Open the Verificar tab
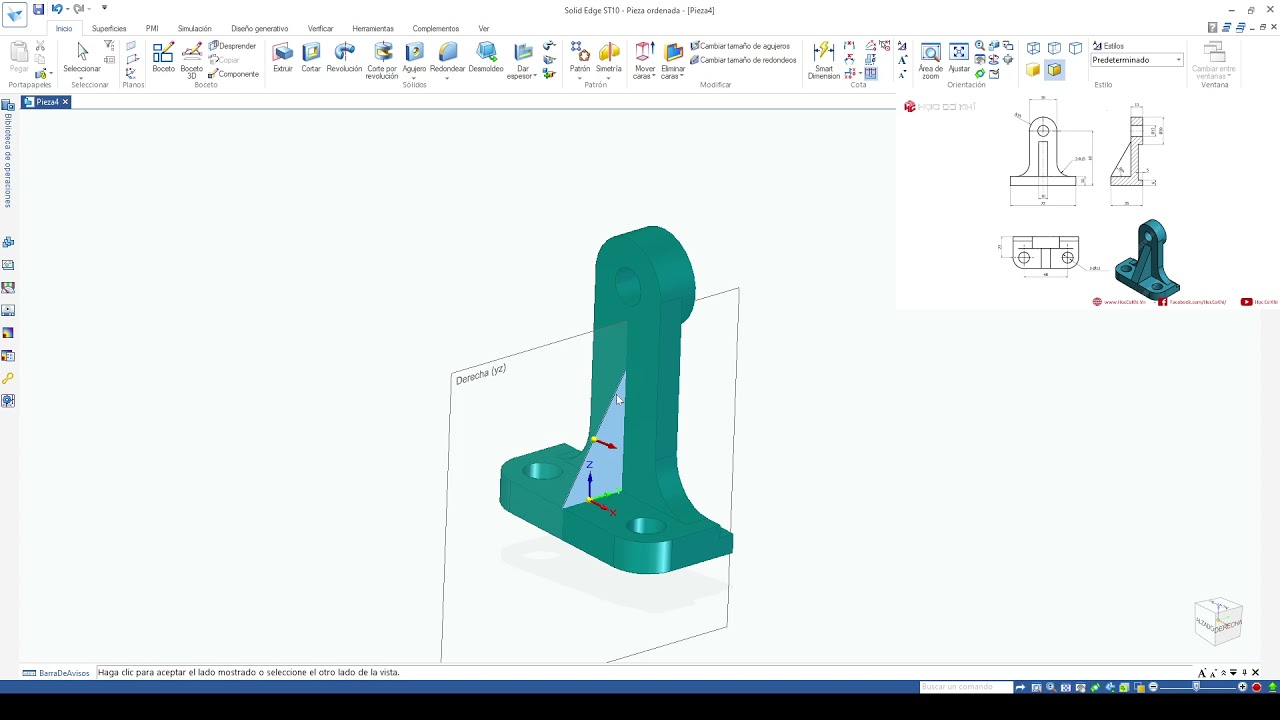 320,29
